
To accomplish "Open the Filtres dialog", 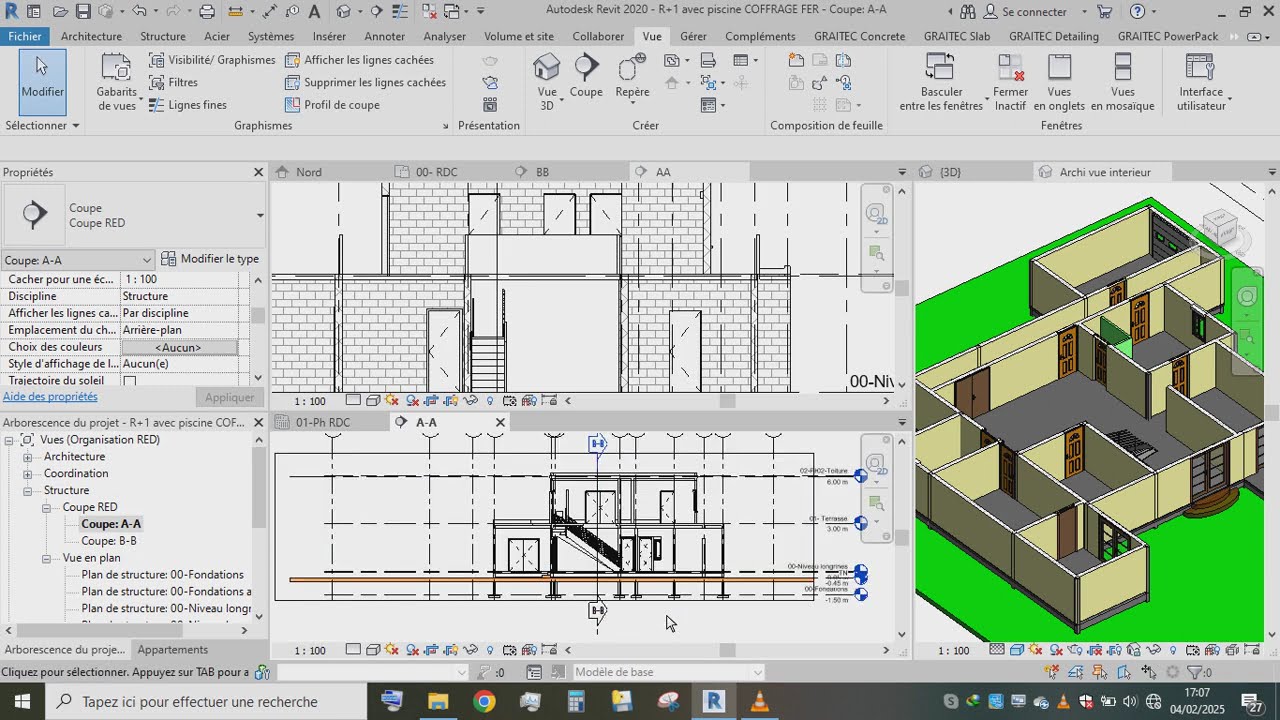I will (x=173, y=82).
